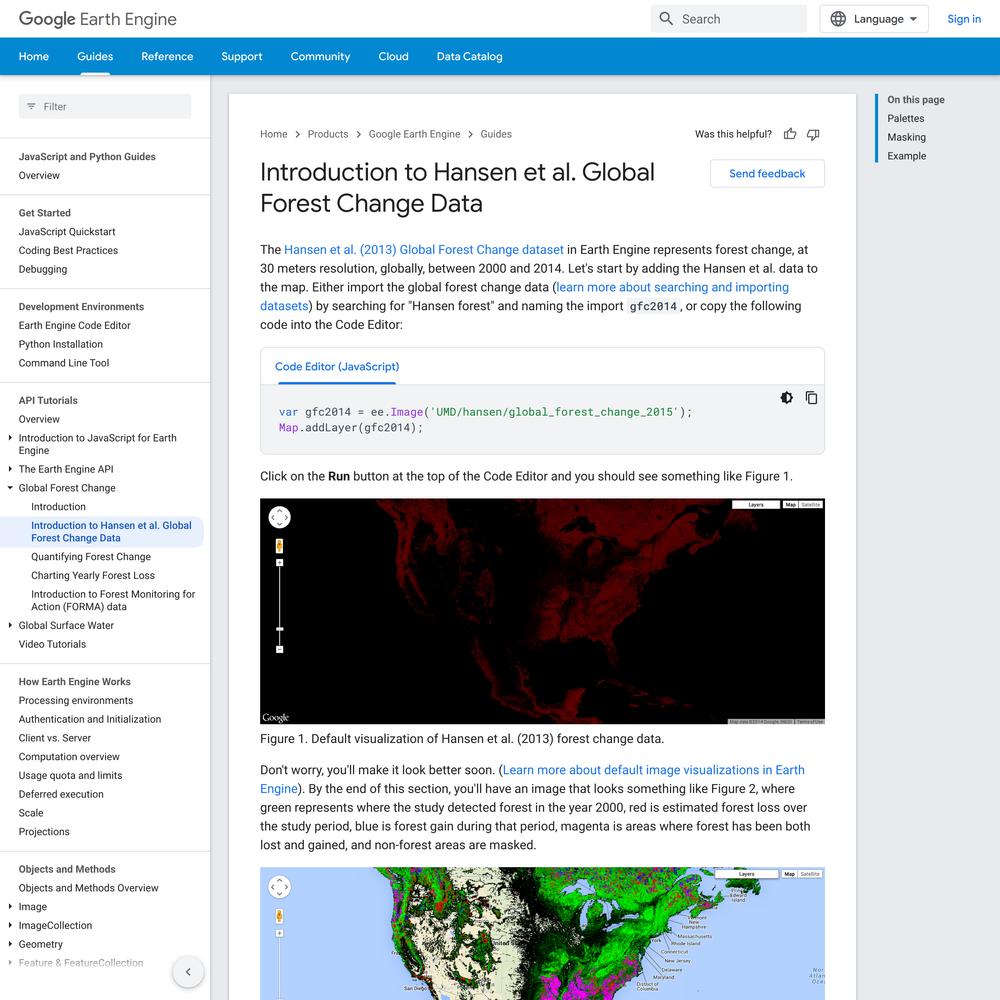Open the Cloud nav tab
This screenshot has width=1000, height=1000.
point(393,56)
